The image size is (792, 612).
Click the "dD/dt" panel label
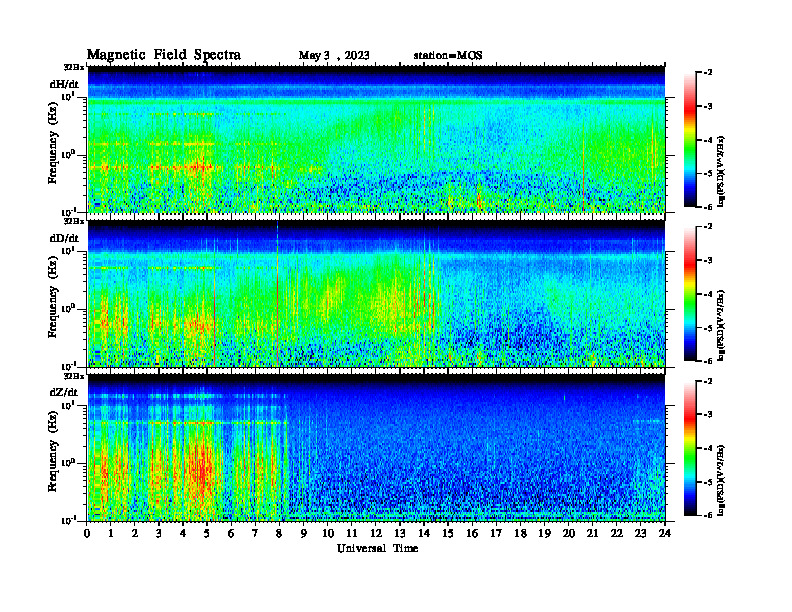coord(64,238)
